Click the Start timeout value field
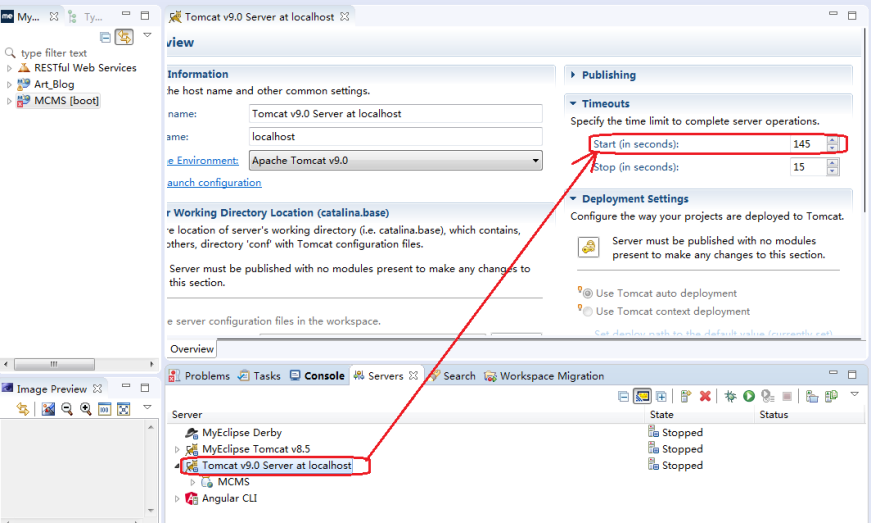 [808, 144]
